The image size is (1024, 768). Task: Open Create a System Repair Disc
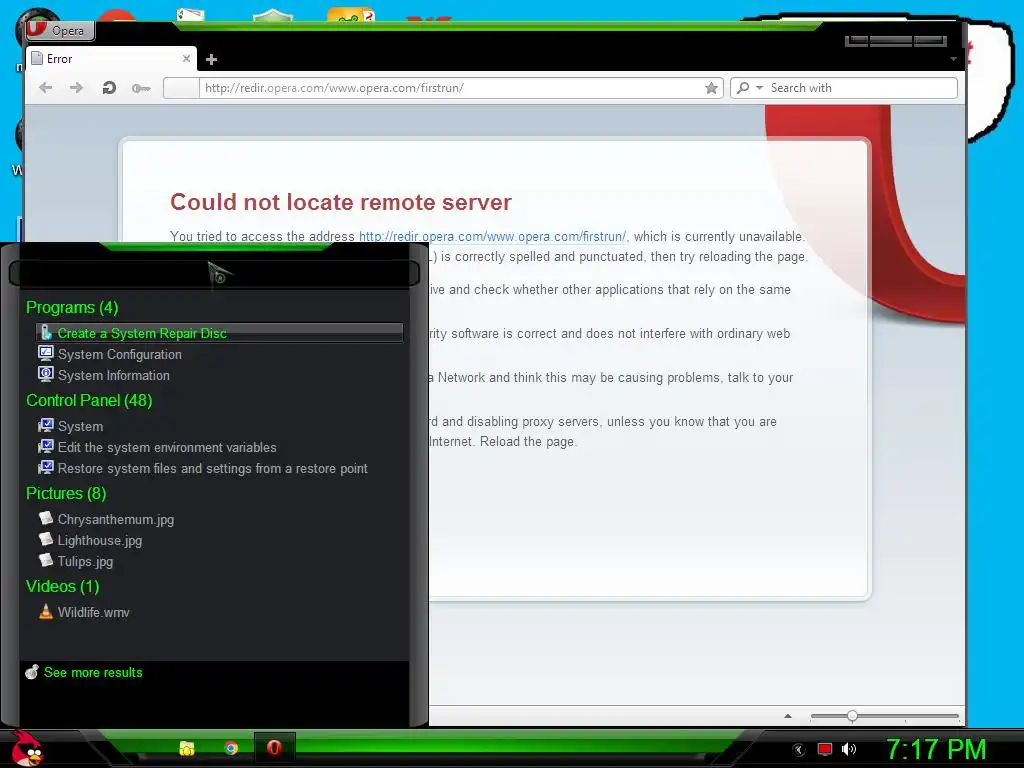pos(220,333)
